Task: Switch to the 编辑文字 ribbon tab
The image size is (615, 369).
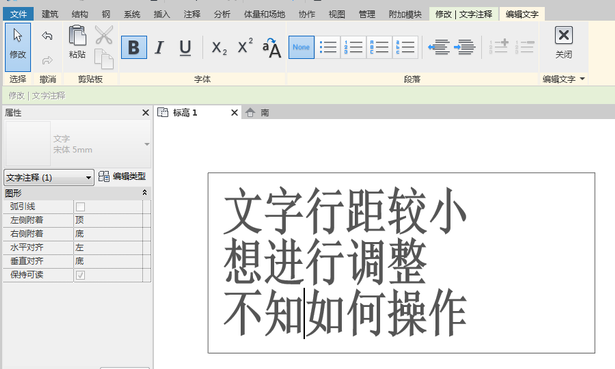Action: tap(522, 14)
